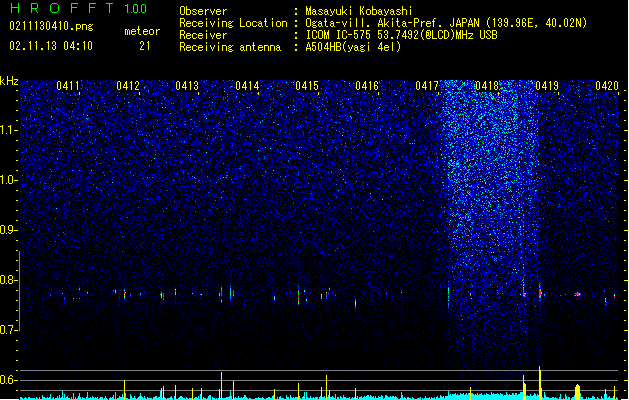This screenshot has width=629, height=400.
Task: Click time marker 0416
Action: pos(367,86)
